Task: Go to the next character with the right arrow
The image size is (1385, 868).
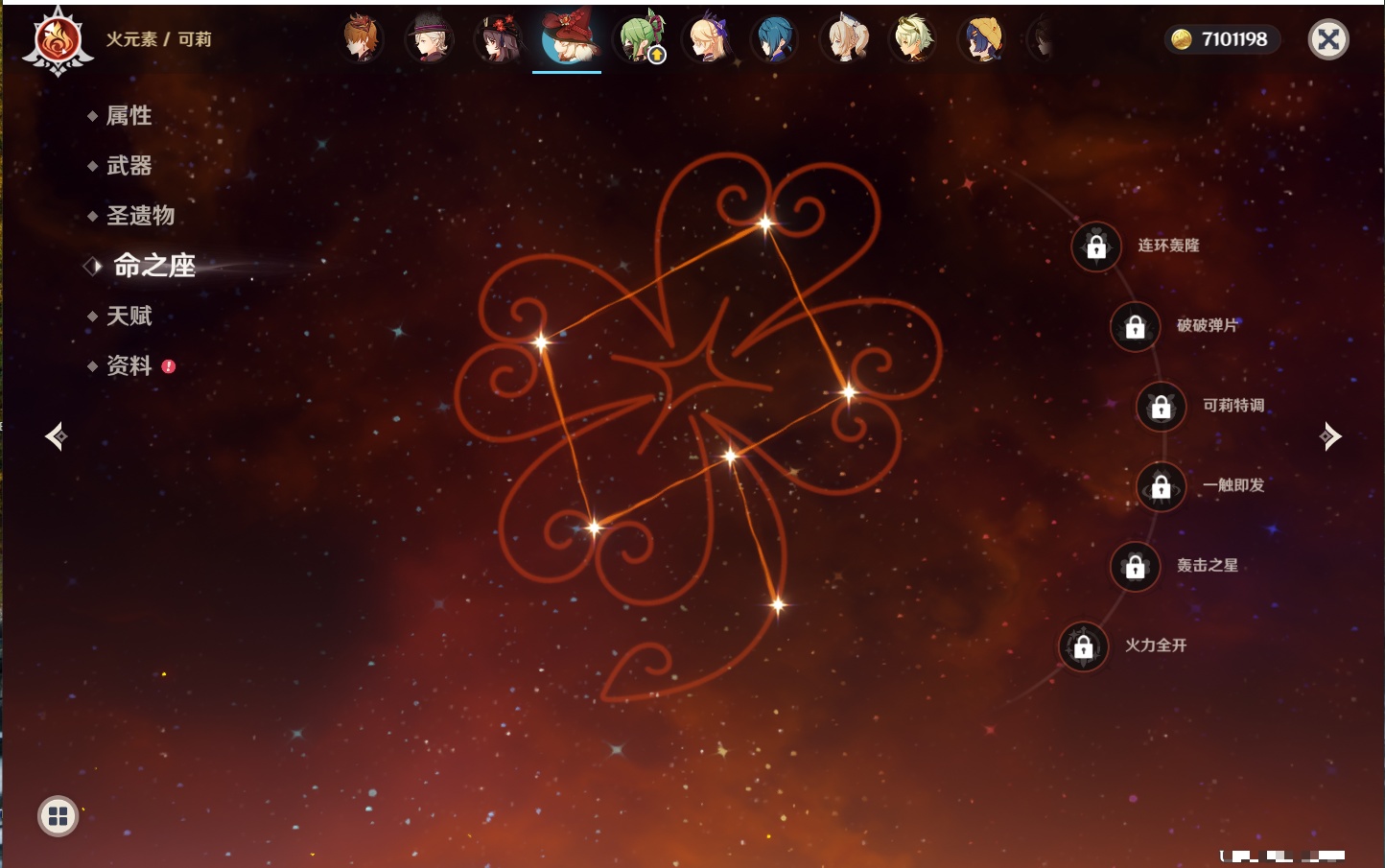Action: 1330,436
